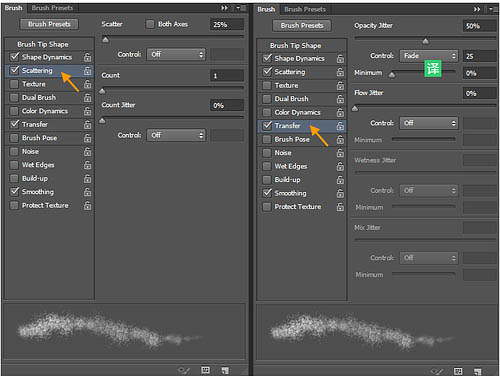The width and height of the screenshot is (500, 378).
Task: Open preset manager icon at right panel bottom
Action: (458, 371)
